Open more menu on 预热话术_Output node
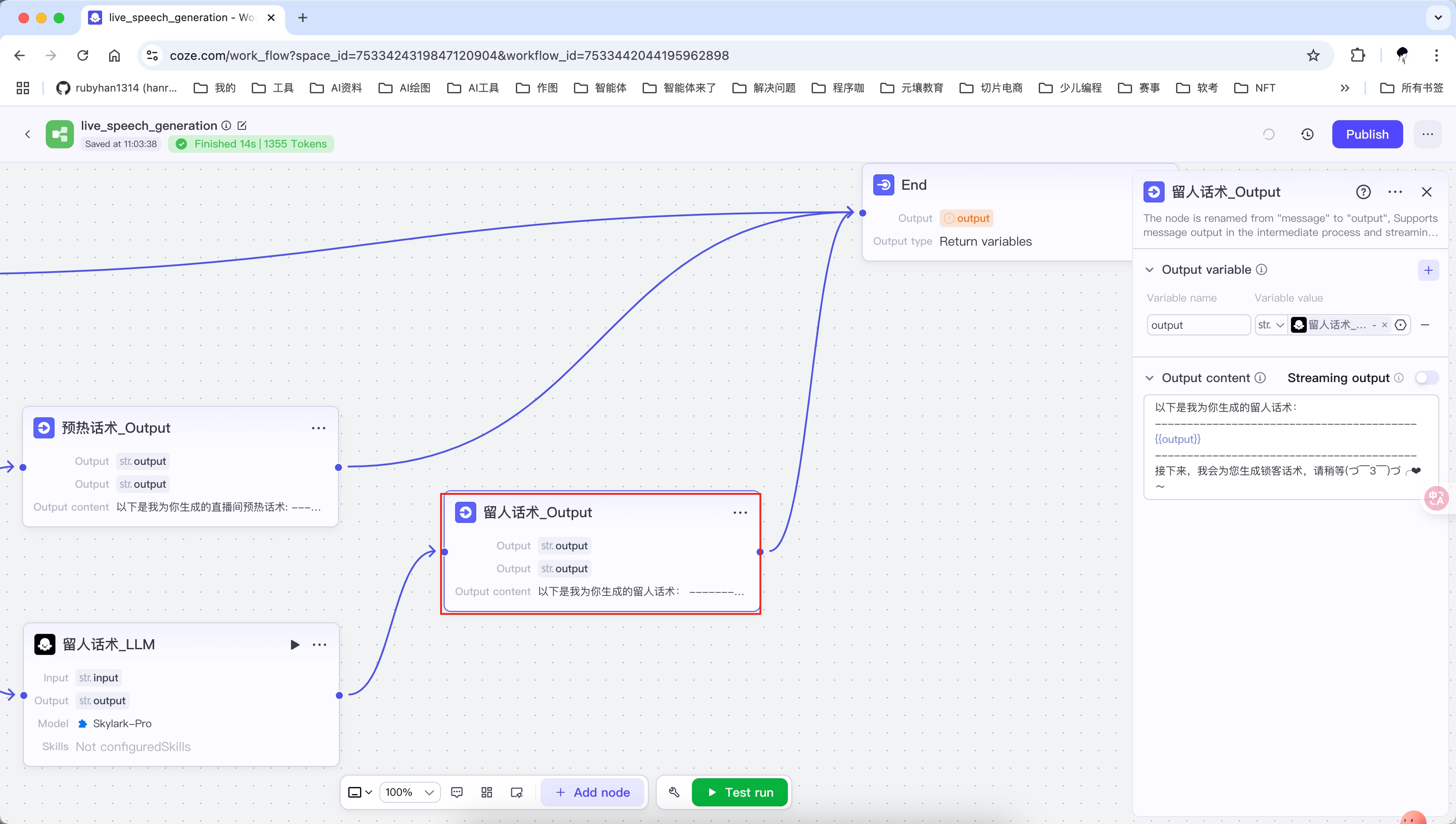Image resolution: width=1456 pixels, height=824 pixels. pos(319,428)
